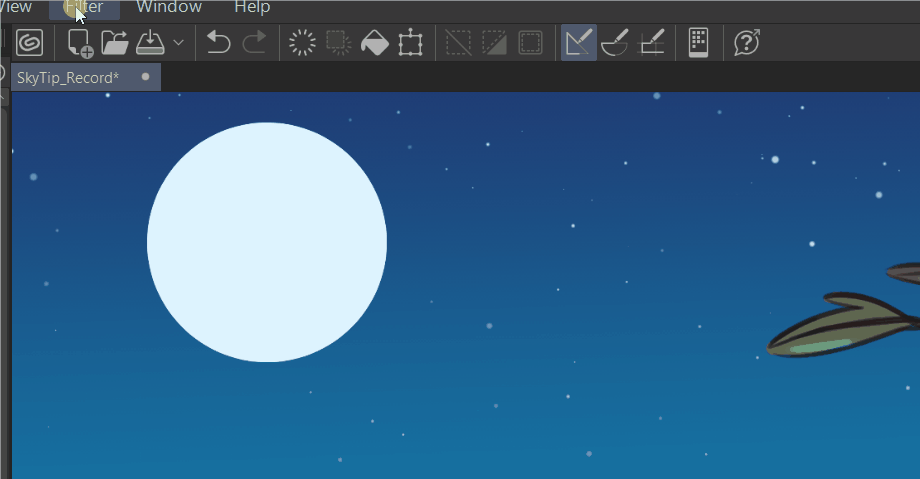The image size is (920, 479).
Task: Click the unsaved dot on SkyTip_Record tab
Action: tap(146, 77)
